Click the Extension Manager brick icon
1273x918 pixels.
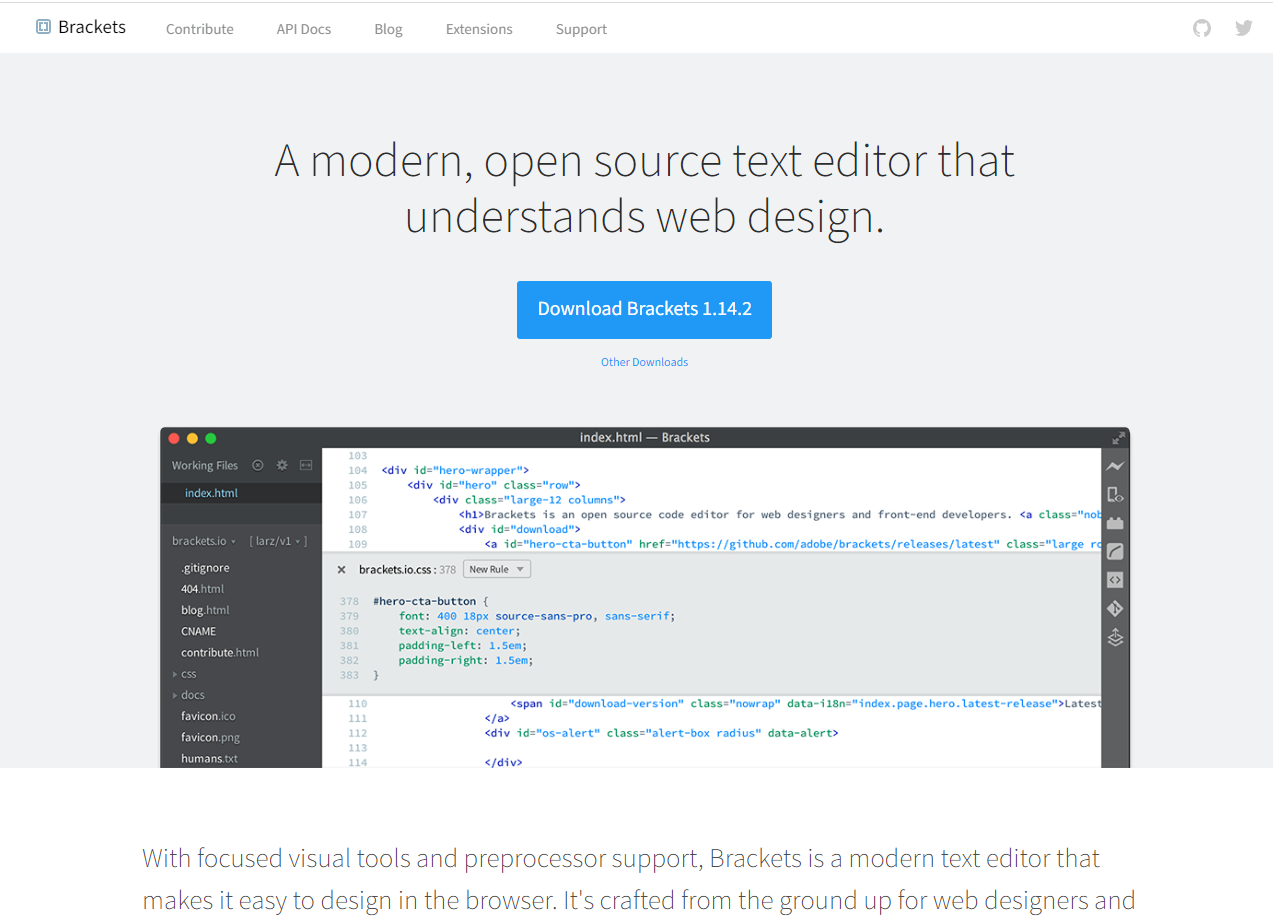1115,523
